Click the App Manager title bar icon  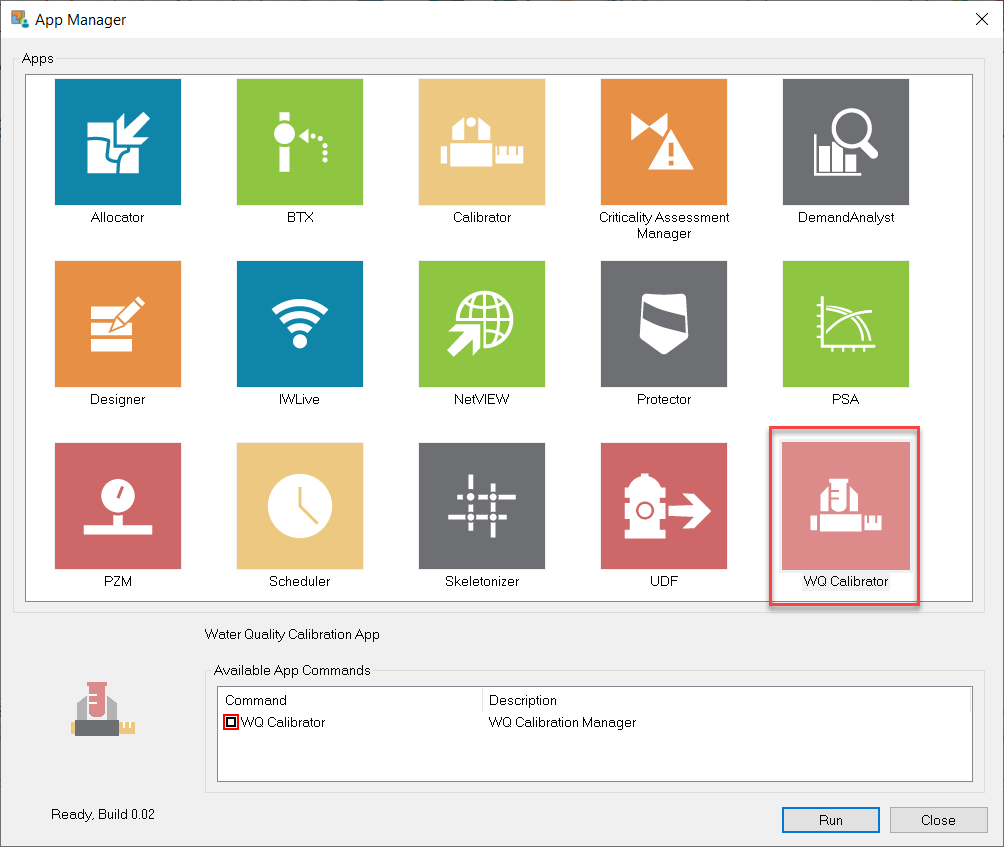coord(20,19)
